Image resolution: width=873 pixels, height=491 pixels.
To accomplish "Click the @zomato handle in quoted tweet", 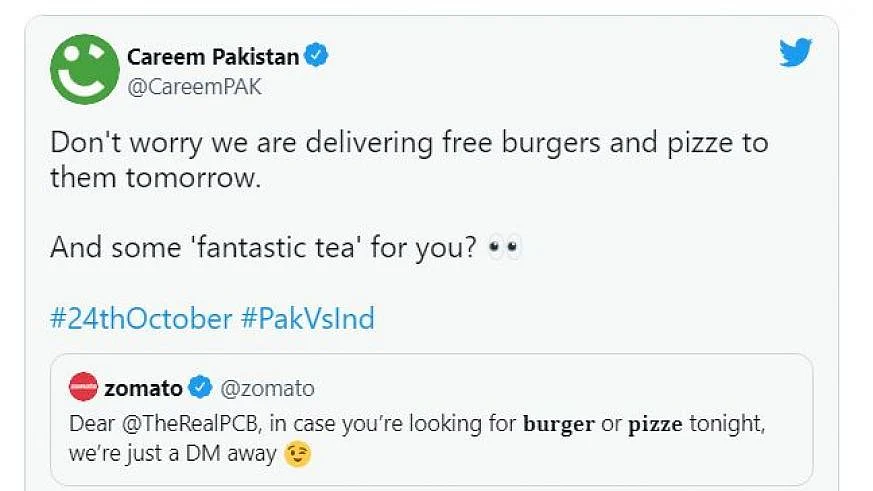I will click(x=267, y=388).
